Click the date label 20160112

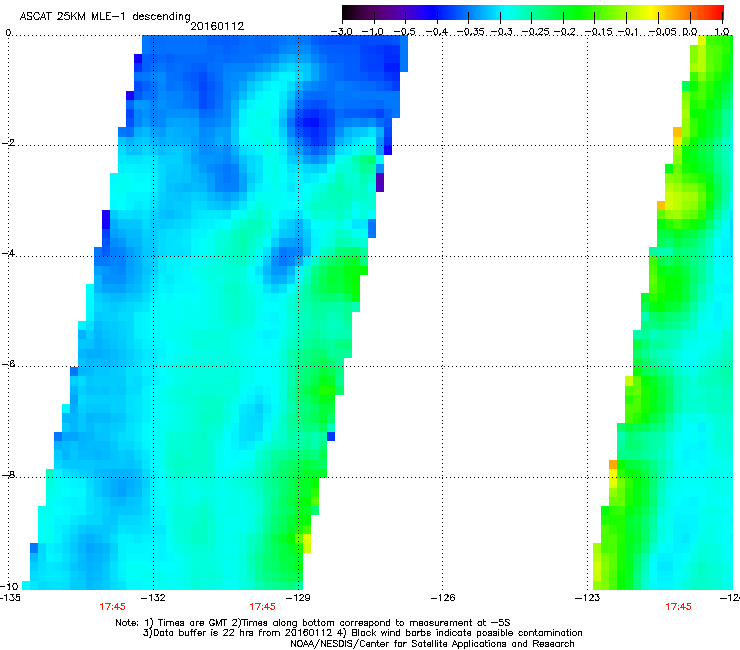[217, 26]
